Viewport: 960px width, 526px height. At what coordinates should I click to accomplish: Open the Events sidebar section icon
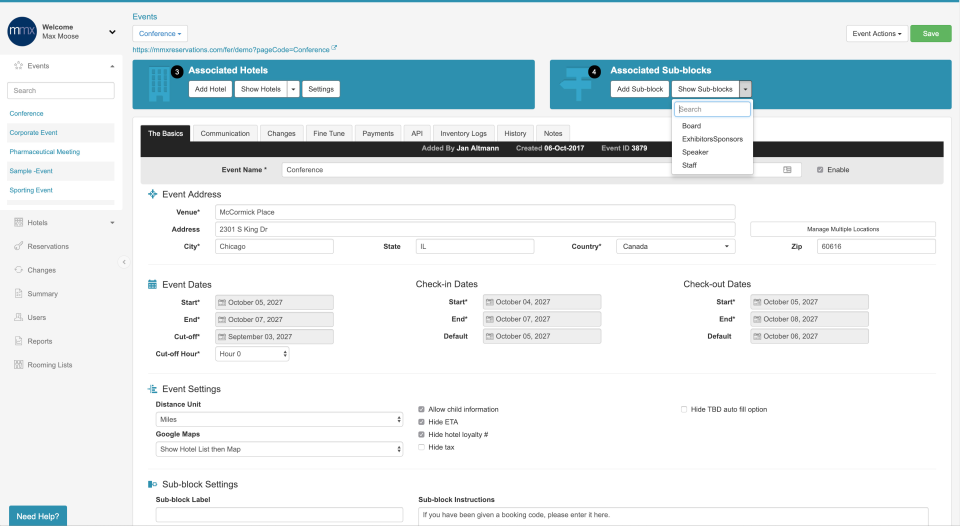pyautogui.click(x=18, y=66)
